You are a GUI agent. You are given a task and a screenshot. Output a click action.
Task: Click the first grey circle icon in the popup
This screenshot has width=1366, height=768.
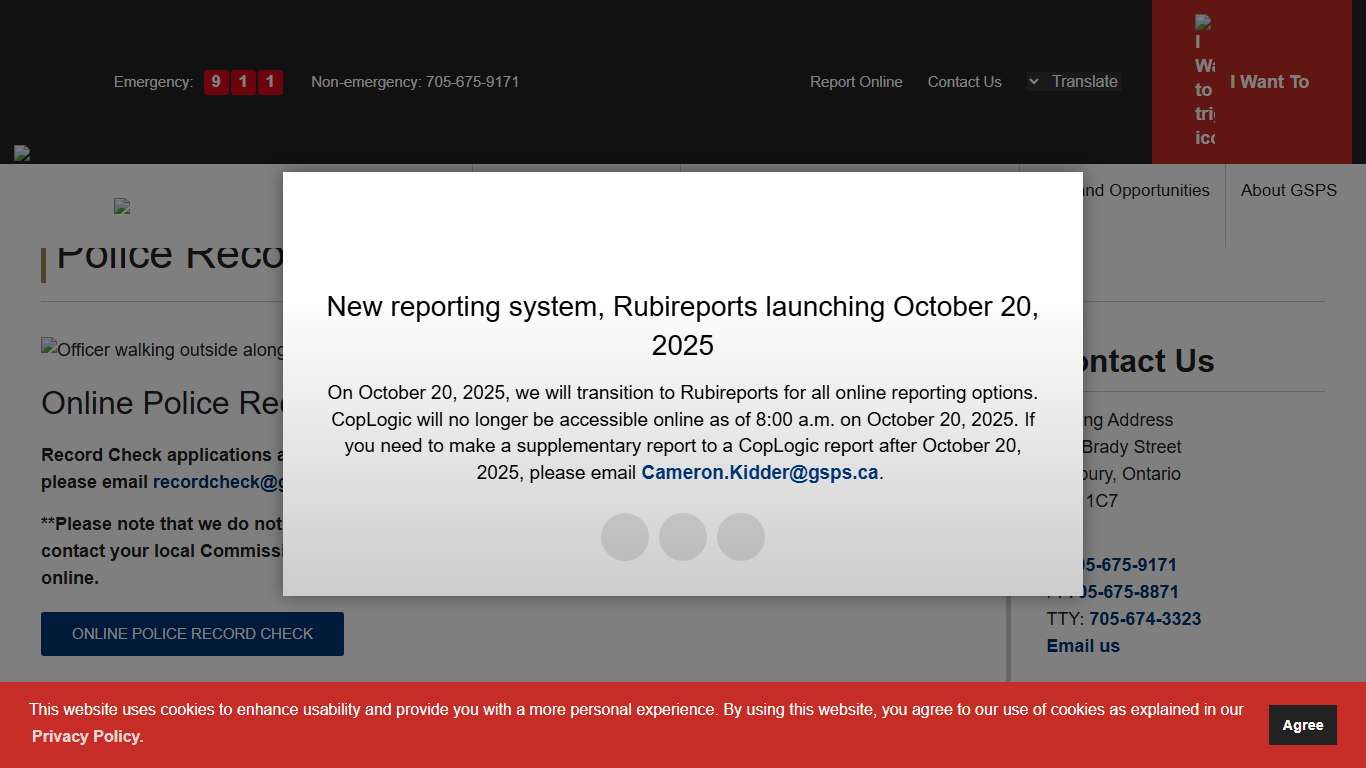coord(624,537)
